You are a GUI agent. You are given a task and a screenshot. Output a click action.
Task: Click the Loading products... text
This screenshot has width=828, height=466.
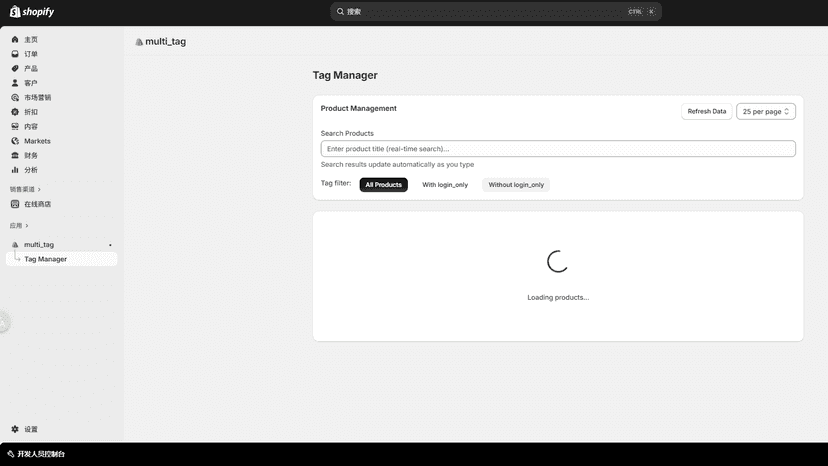point(558,297)
